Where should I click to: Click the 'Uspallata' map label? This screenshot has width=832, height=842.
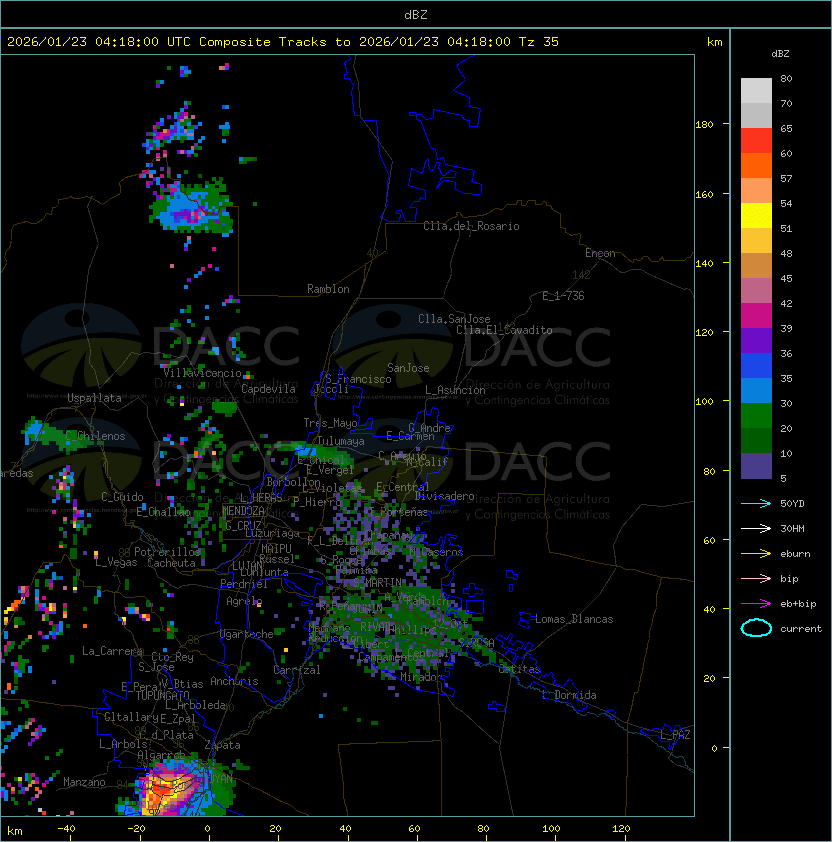click(94, 398)
